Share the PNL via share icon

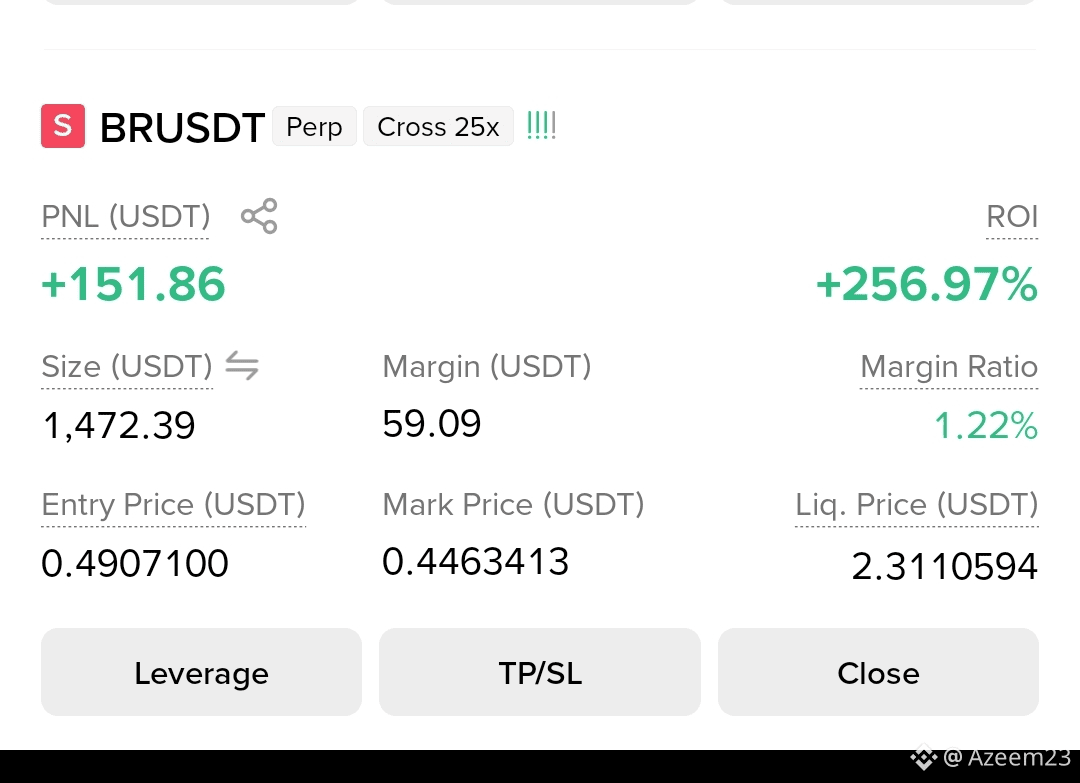pyautogui.click(x=259, y=216)
